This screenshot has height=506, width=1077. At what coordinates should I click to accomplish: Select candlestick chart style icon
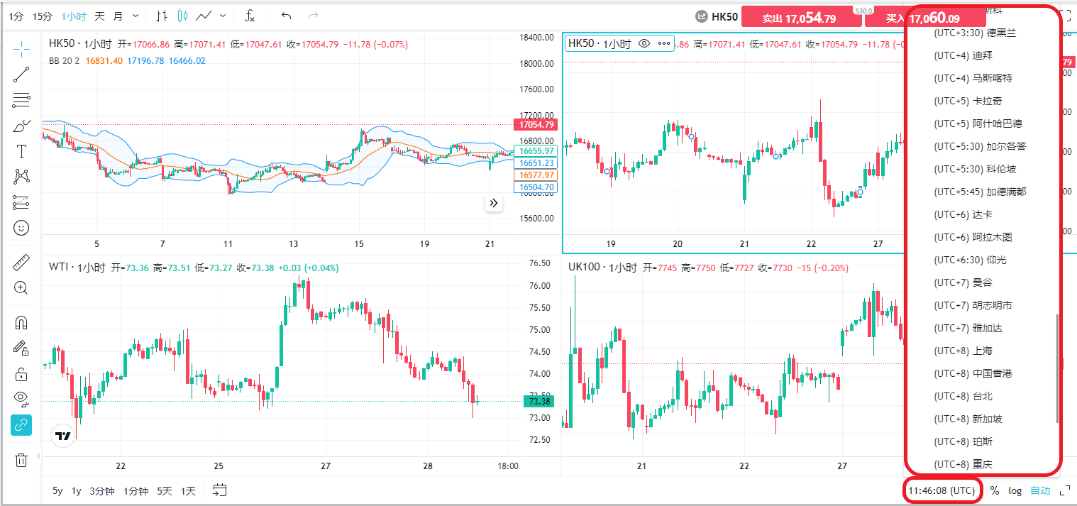[x=183, y=15]
